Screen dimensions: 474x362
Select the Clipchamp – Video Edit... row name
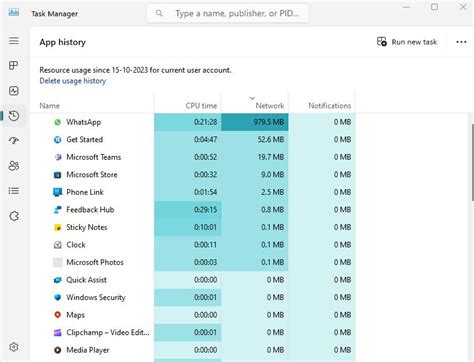point(108,333)
